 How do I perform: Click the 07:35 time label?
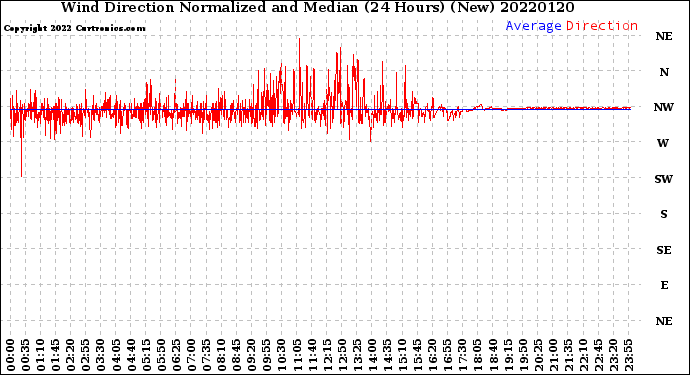(206, 355)
